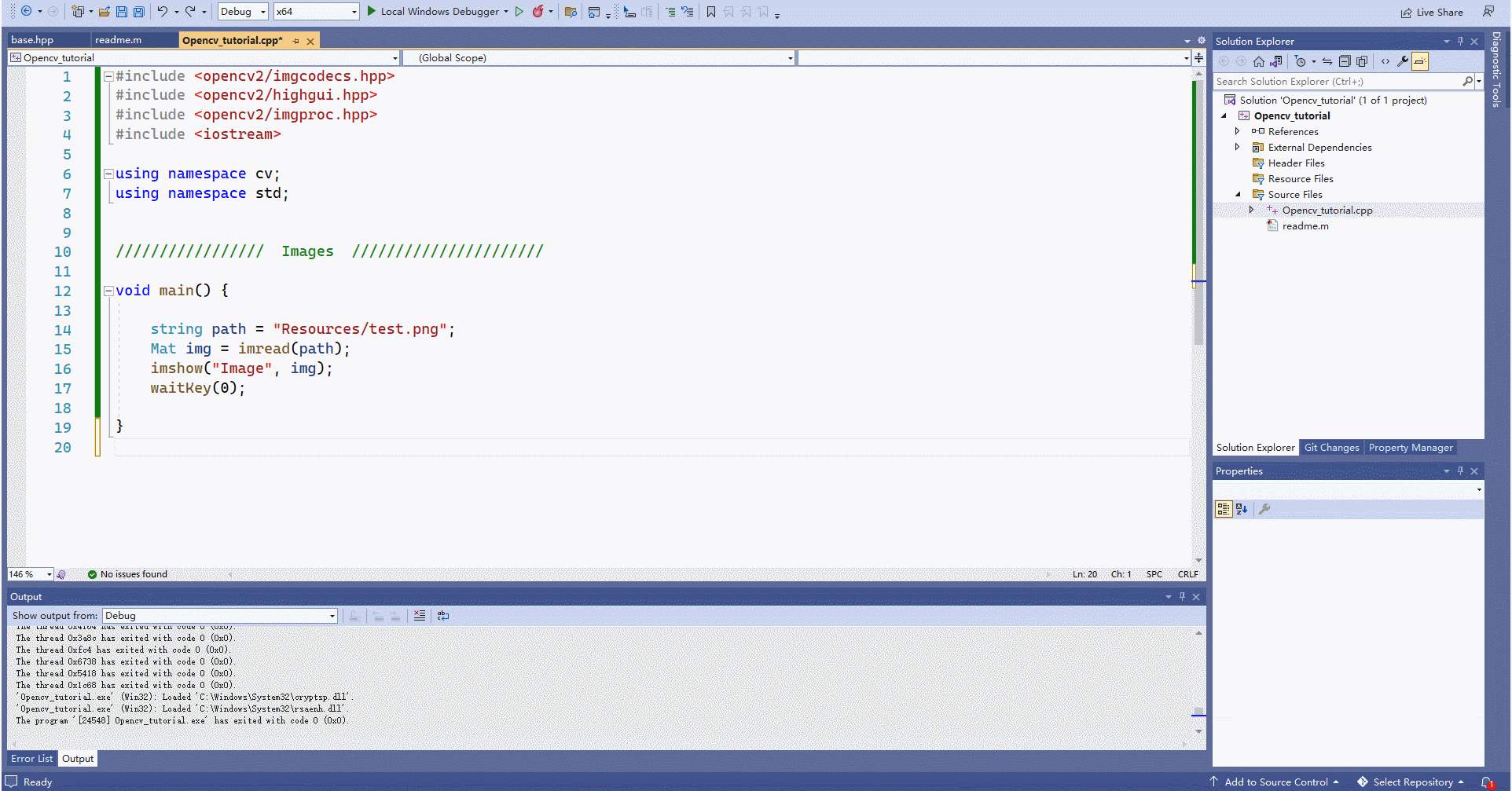The height and width of the screenshot is (791, 1512).
Task: Expand the External Dependencies node
Action: coord(1237,147)
